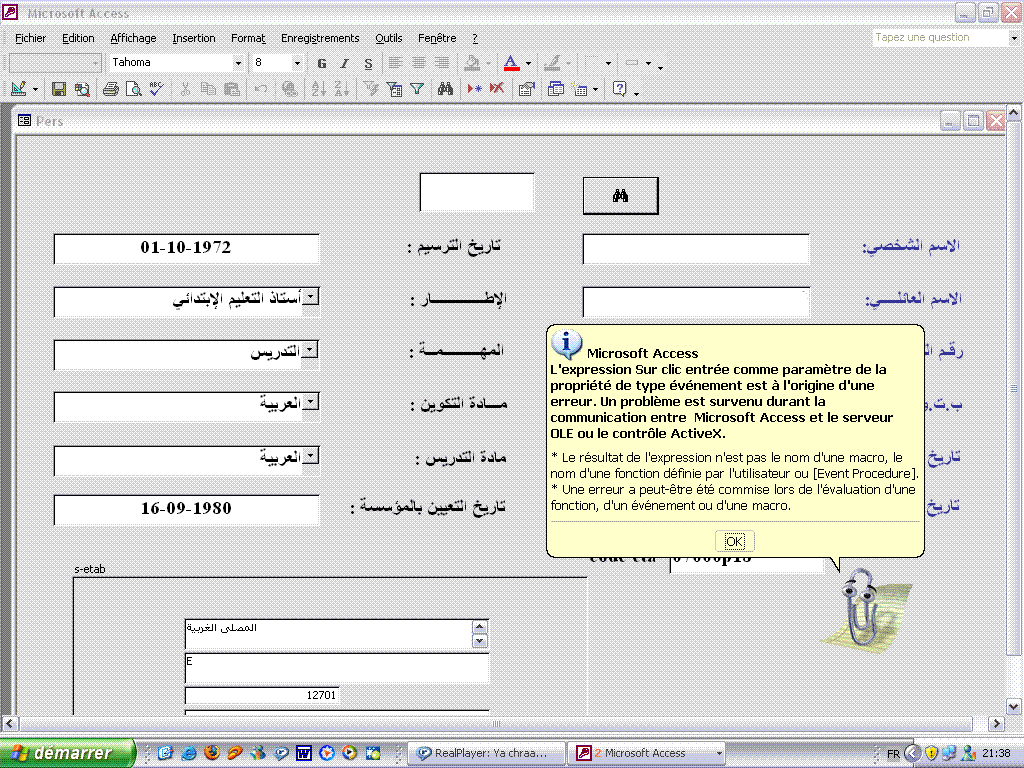
Task: Toggle Underline S formatting button
Action: click(368, 63)
